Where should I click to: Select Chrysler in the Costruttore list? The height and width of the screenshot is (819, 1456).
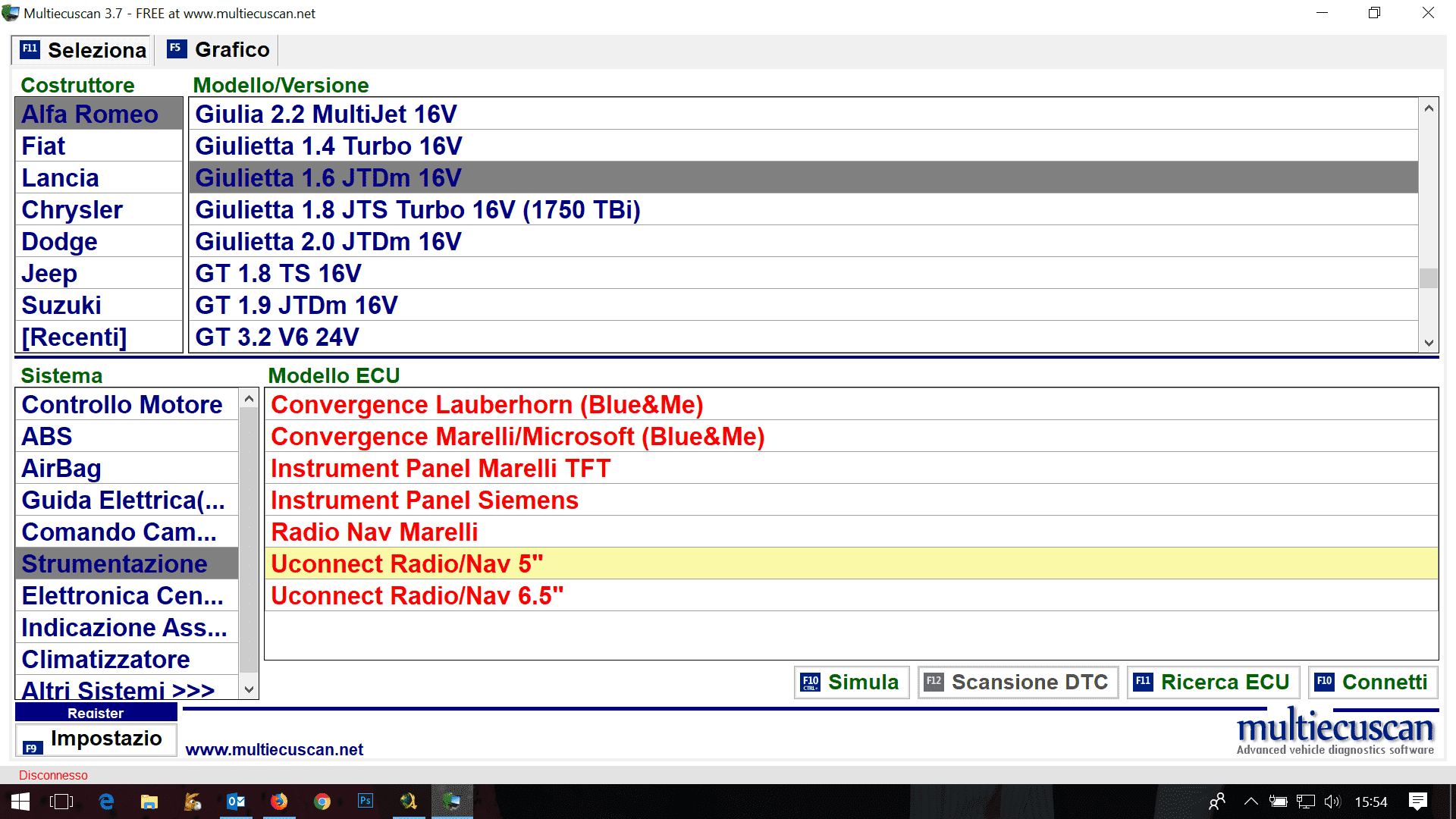click(99, 209)
